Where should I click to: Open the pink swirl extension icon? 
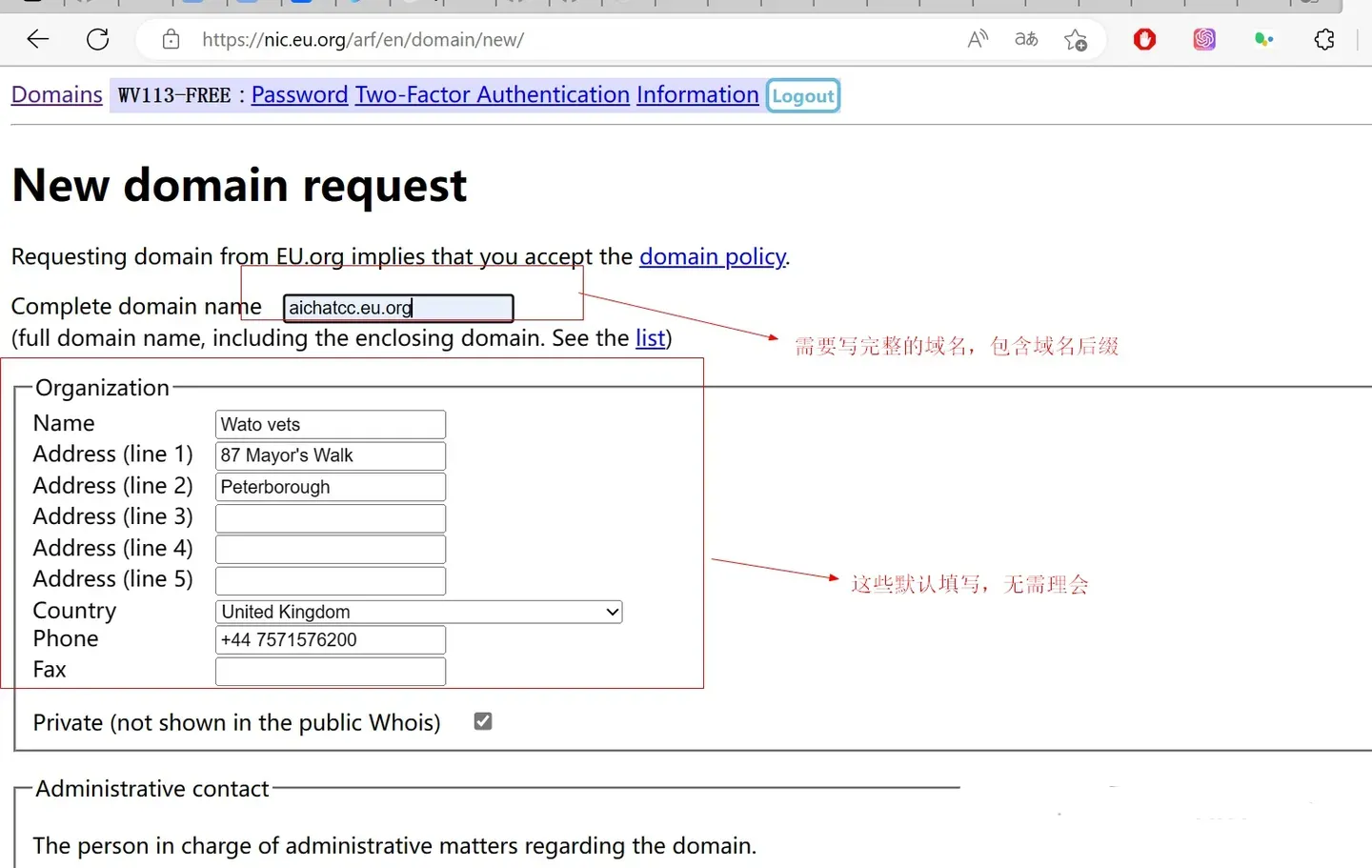pyautogui.click(x=1204, y=39)
